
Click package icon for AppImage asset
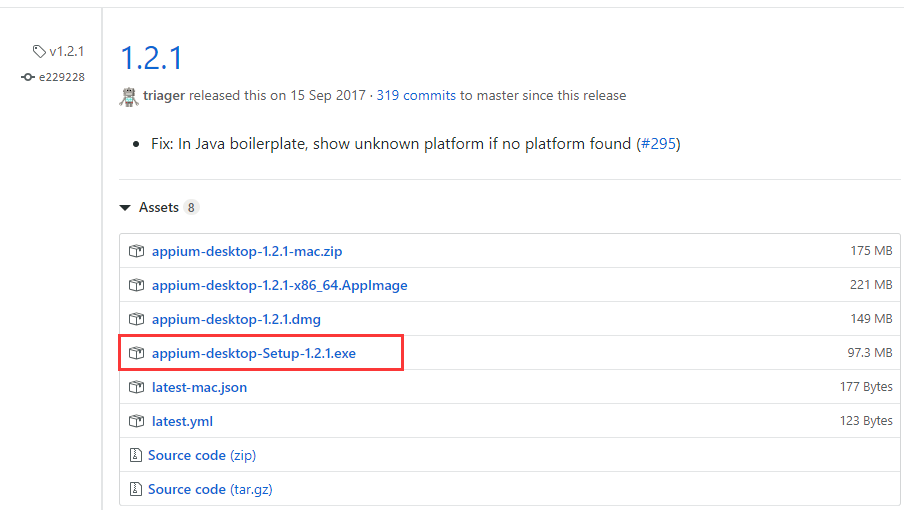coord(136,285)
